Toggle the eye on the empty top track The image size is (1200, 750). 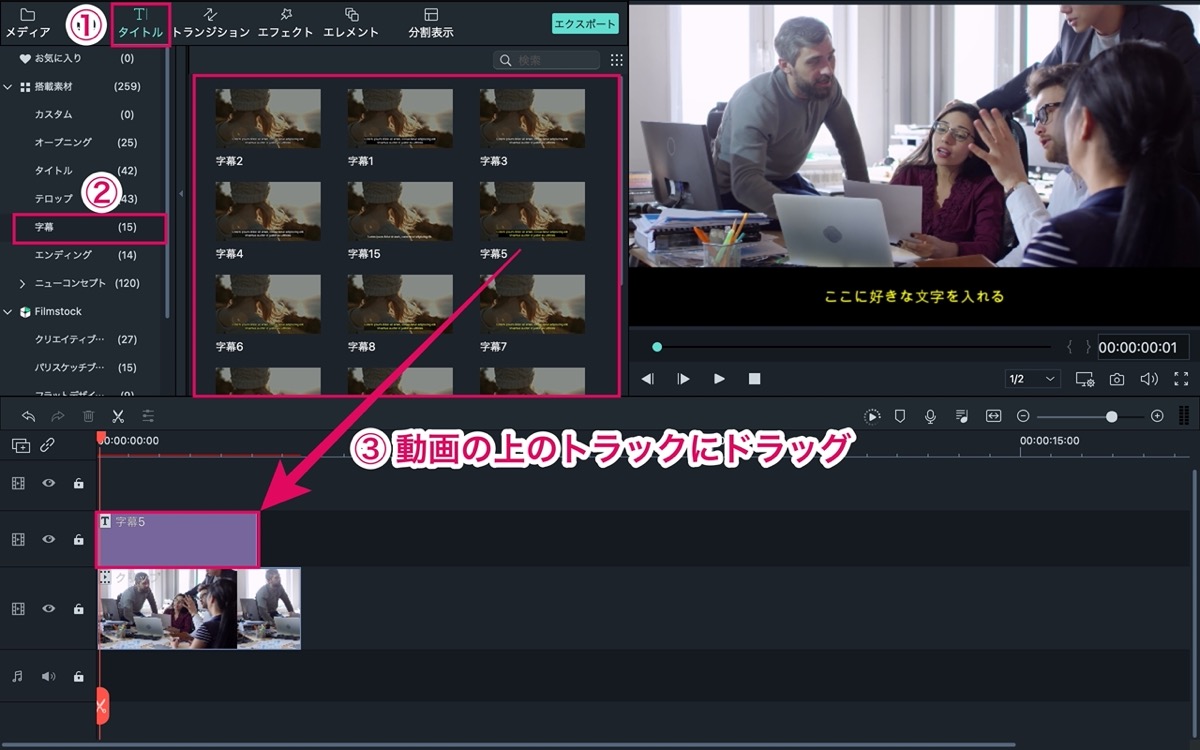(48, 483)
